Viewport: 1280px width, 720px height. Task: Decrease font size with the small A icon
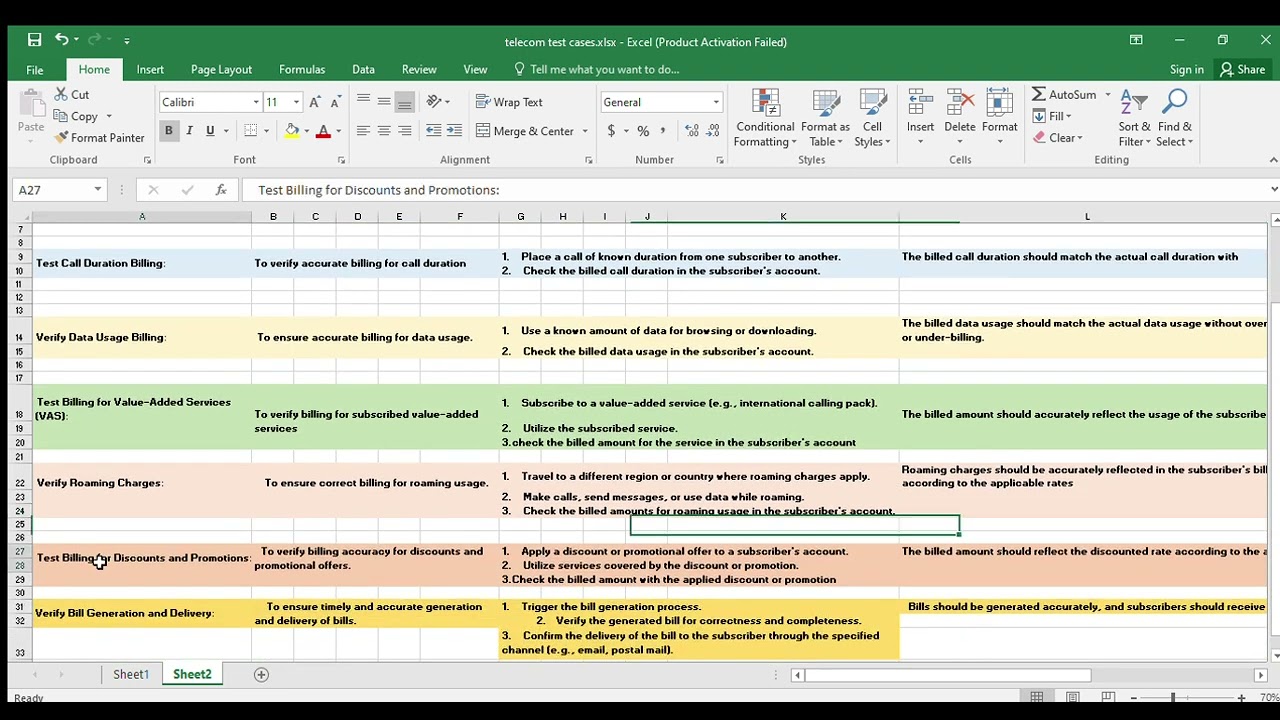click(336, 102)
